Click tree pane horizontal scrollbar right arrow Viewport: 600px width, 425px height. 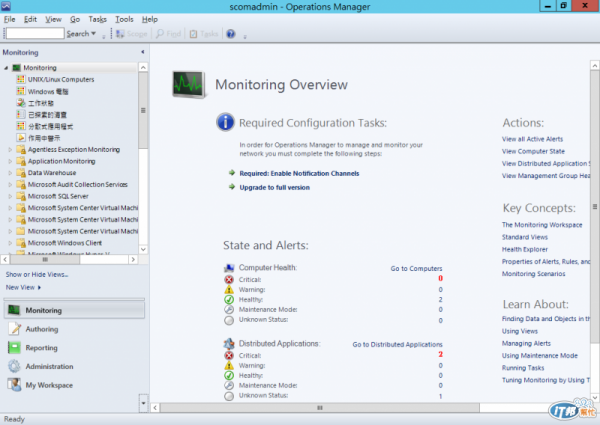coord(133,259)
